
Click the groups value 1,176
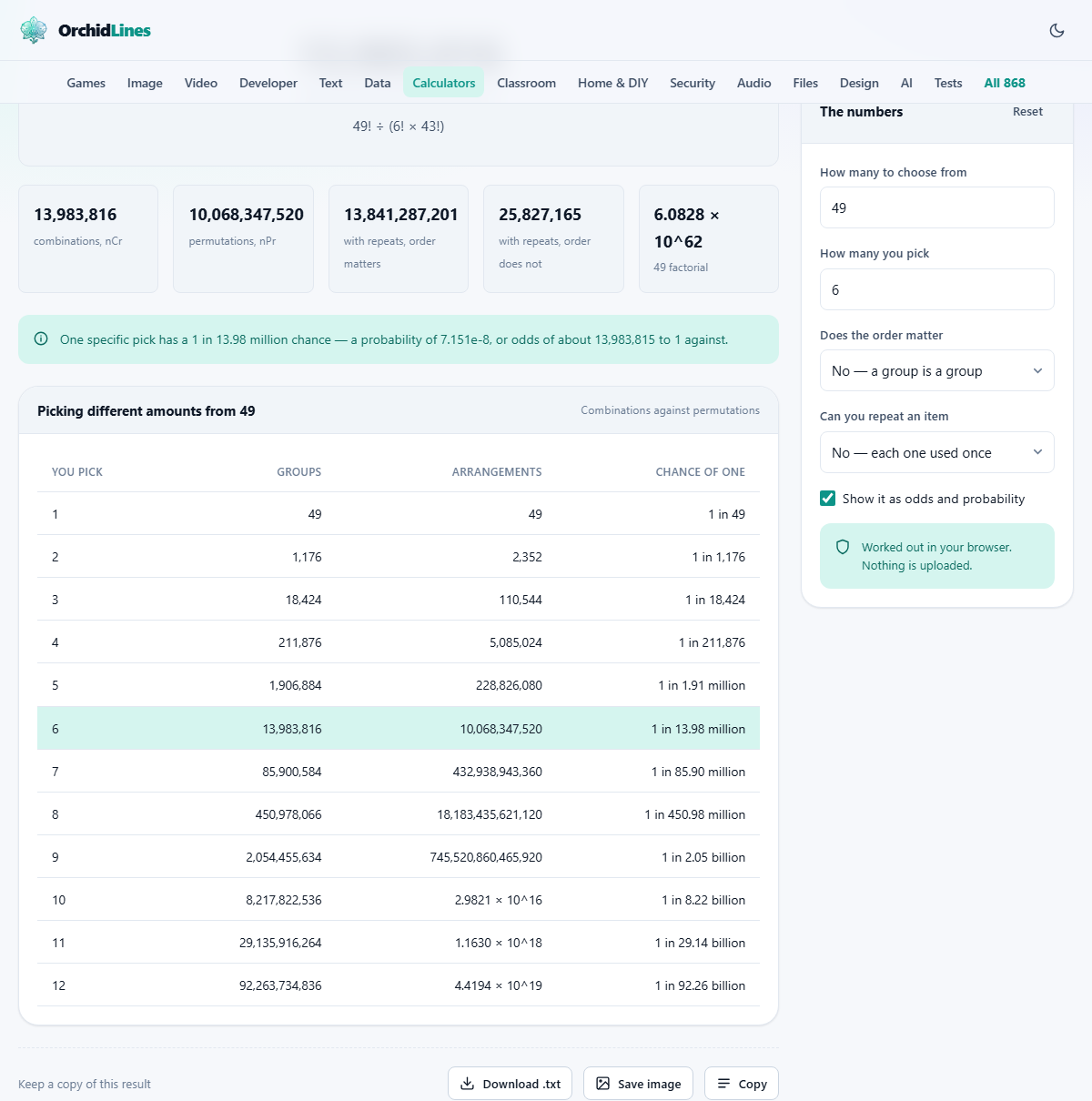tap(307, 557)
